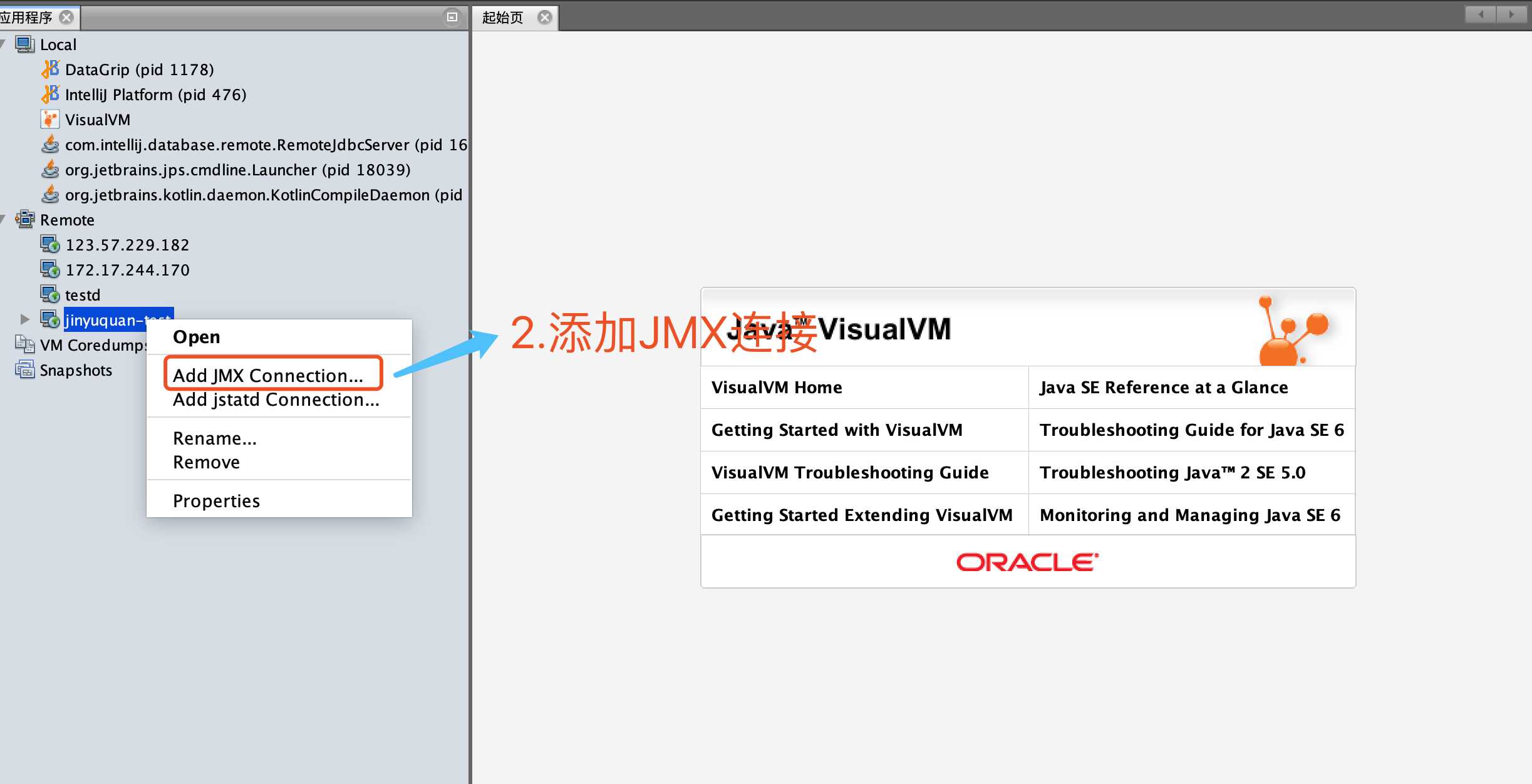Select org.jetbrains.jps.cmdline.Launcher (pid 18039)
The image size is (1532, 784).
pos(238,170)
